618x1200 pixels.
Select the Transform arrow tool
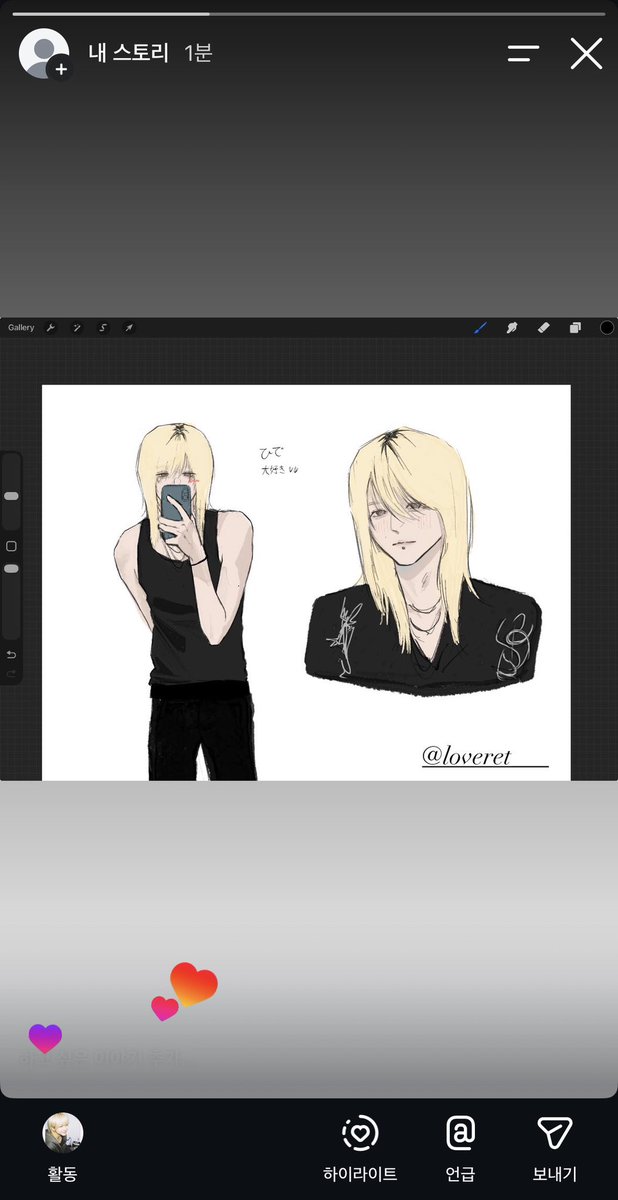pos(129,328)
